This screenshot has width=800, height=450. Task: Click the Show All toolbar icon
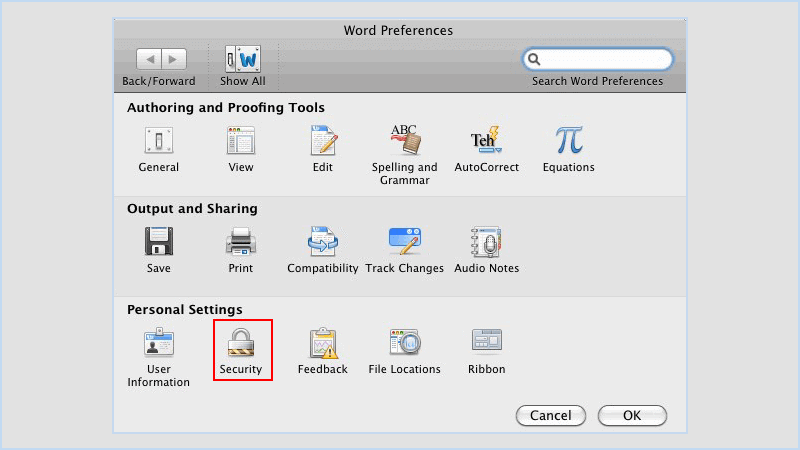pyautogui.click(x=243, y=59)
